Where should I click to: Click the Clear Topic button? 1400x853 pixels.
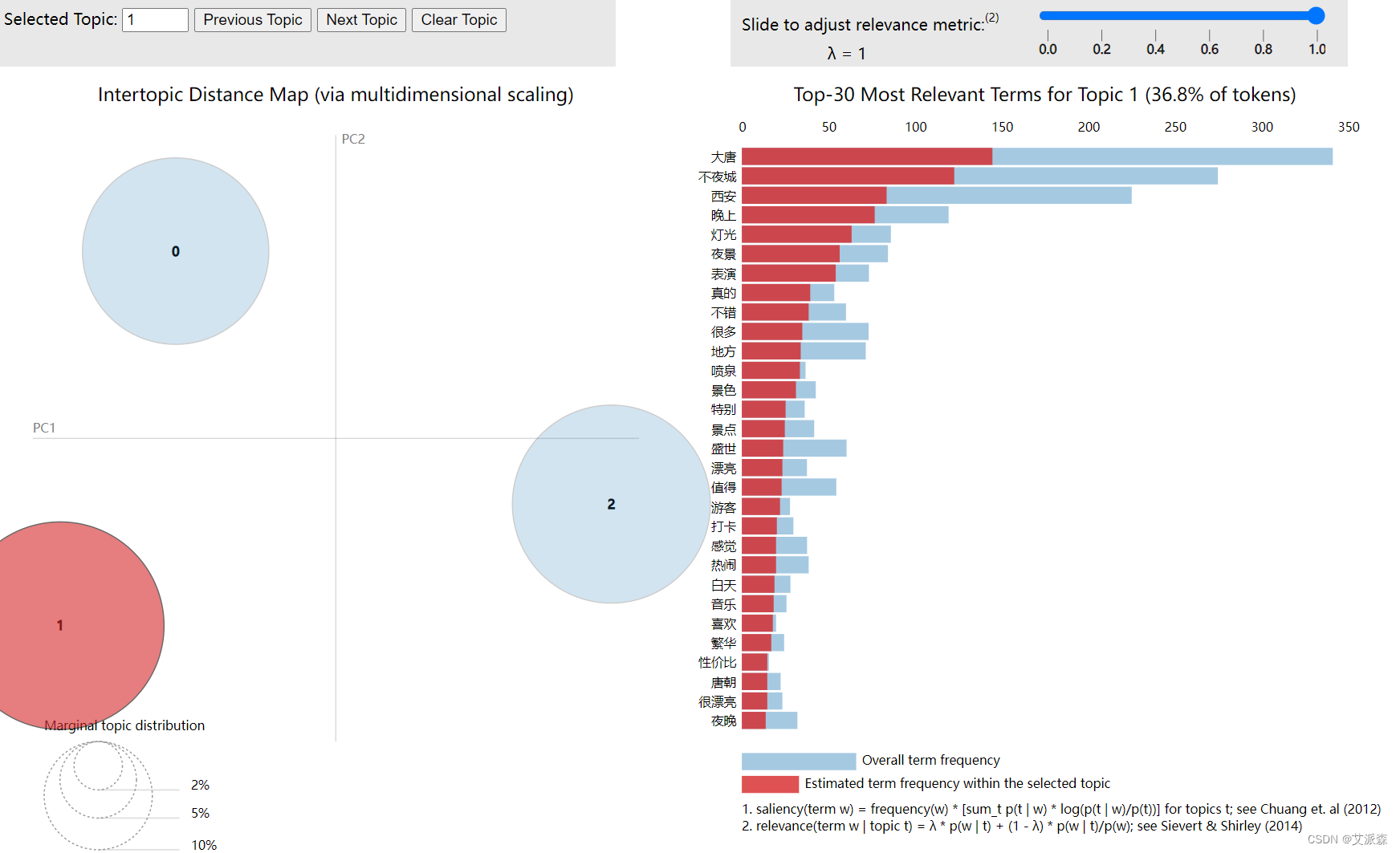pos(459,20)
